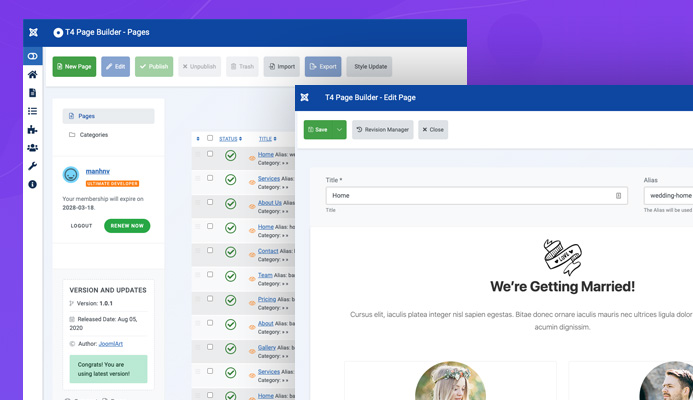693x400 pixels.
Task: Sort pages by Status column
Action: [230, 139]
